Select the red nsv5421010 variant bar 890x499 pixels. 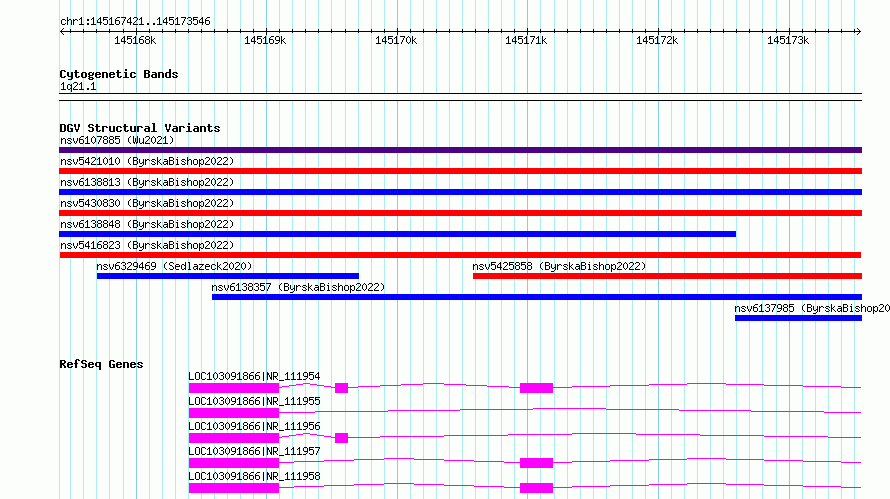click(x=460, y=171)
